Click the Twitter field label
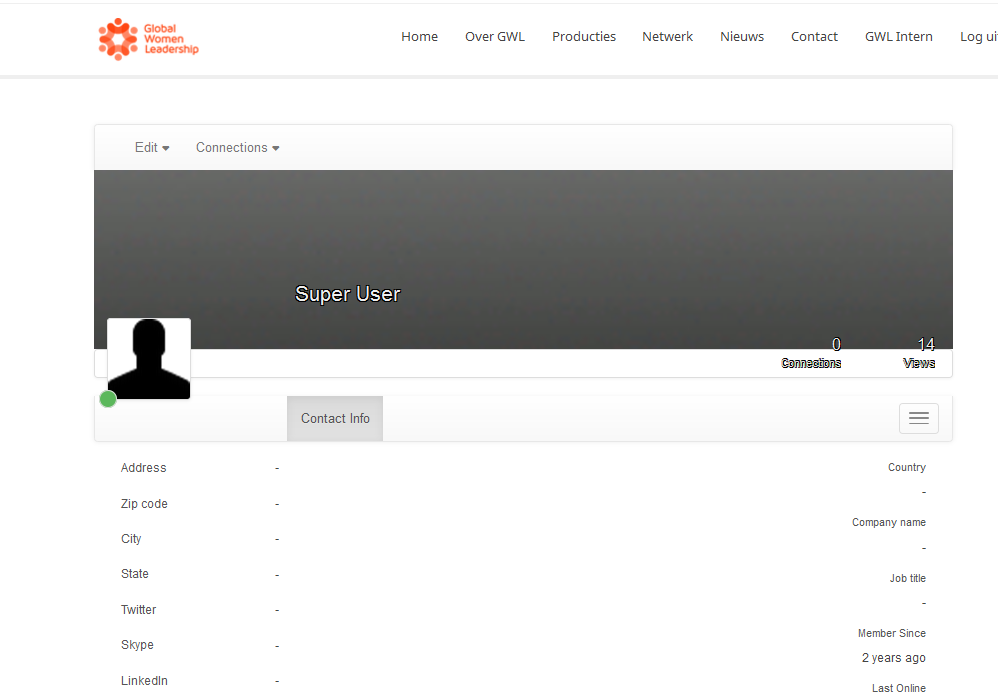The width and height of the screenshot is (998, 694). click(x=138, y=610)
